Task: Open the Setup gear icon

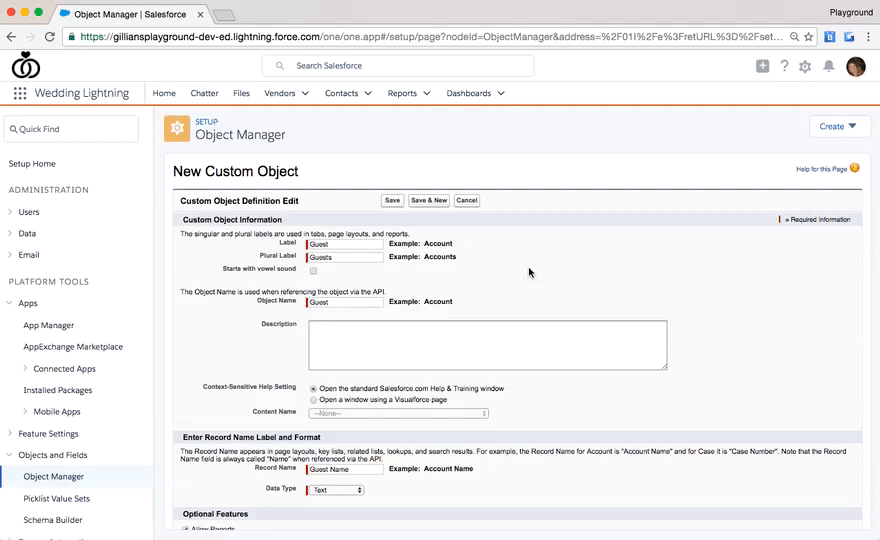Action: point(805,67)
